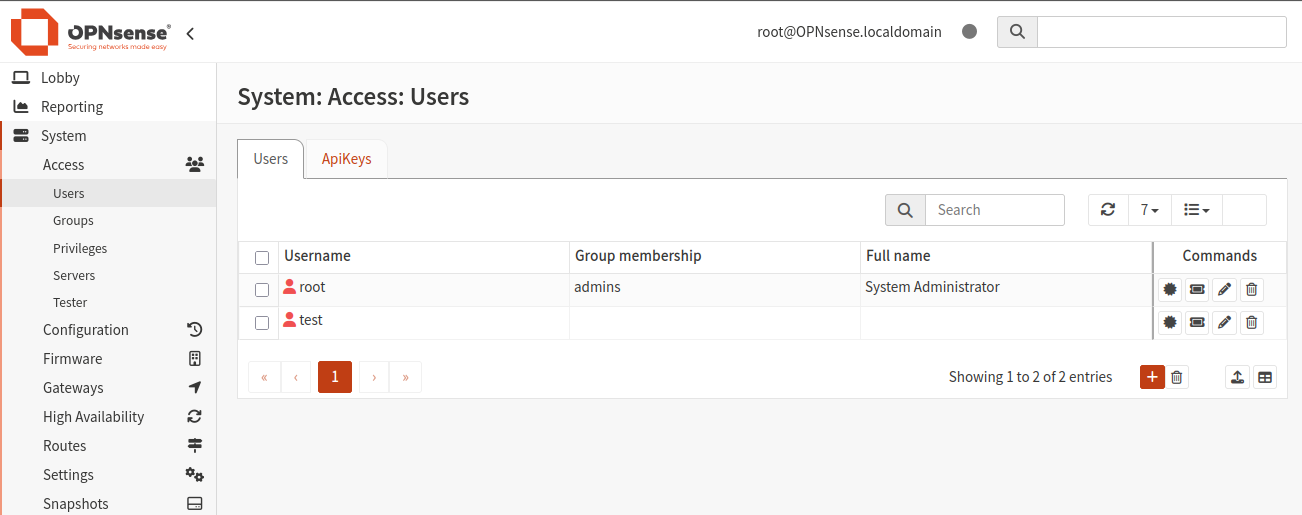Sort the table by Username column header
This screenshot has width=1302, height=515.
pyautogui.click(x=317, y=256)
